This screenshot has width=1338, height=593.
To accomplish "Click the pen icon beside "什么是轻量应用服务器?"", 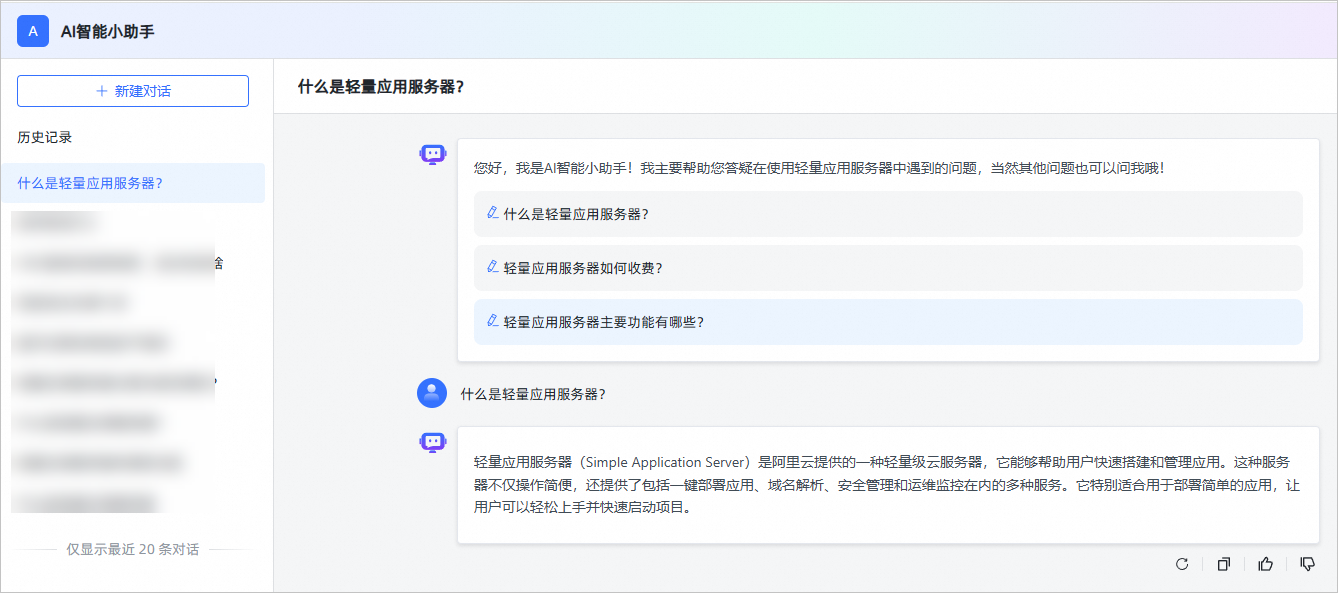I will coord(491,213).
